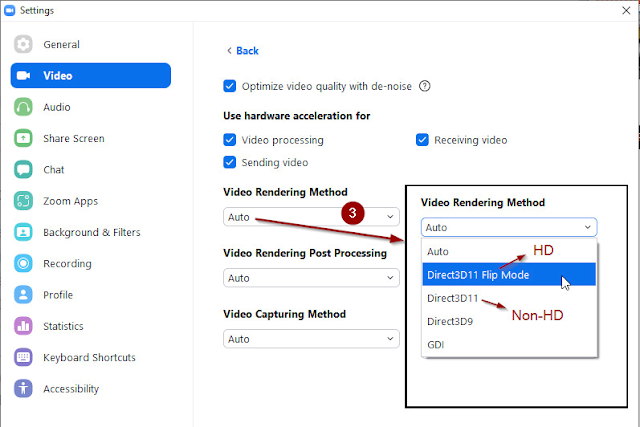Screen dimensions: 640x427
Task: Open Zoom Apps settings
Action: pyautogui.click(x=91, y=201)
